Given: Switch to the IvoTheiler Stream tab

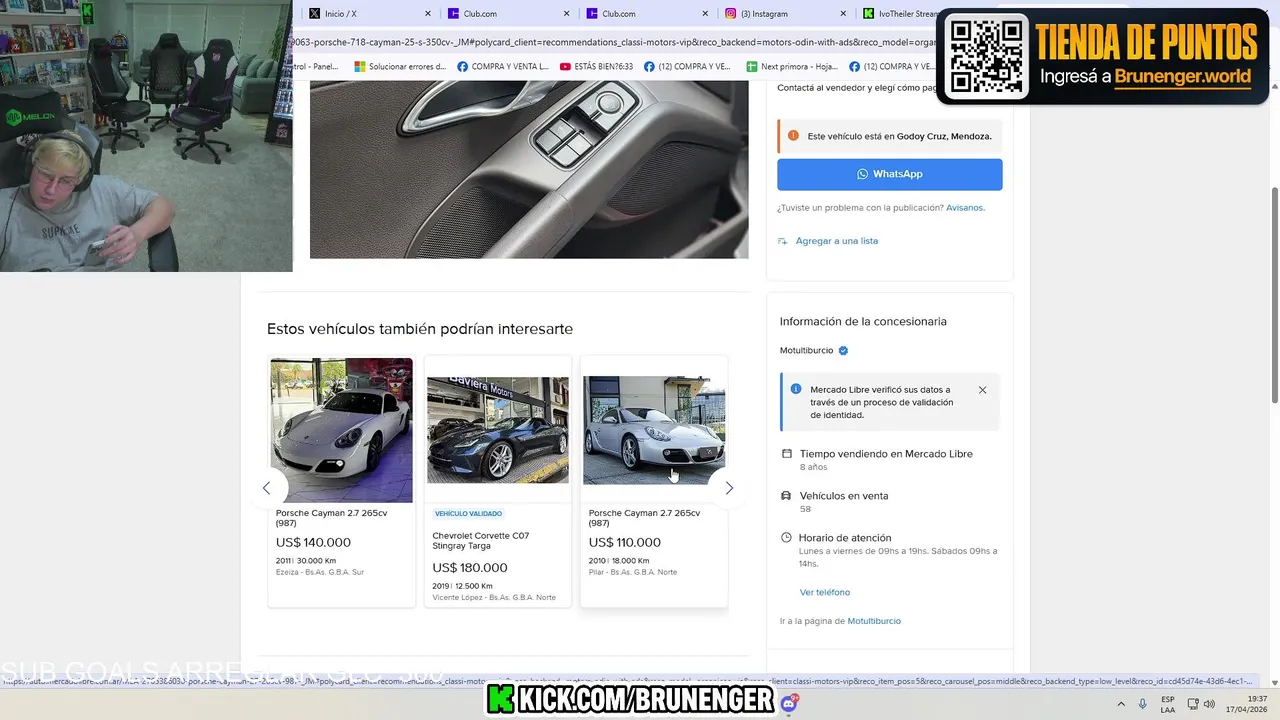Looking at the screenshot, I should click(x=899, y=14).
